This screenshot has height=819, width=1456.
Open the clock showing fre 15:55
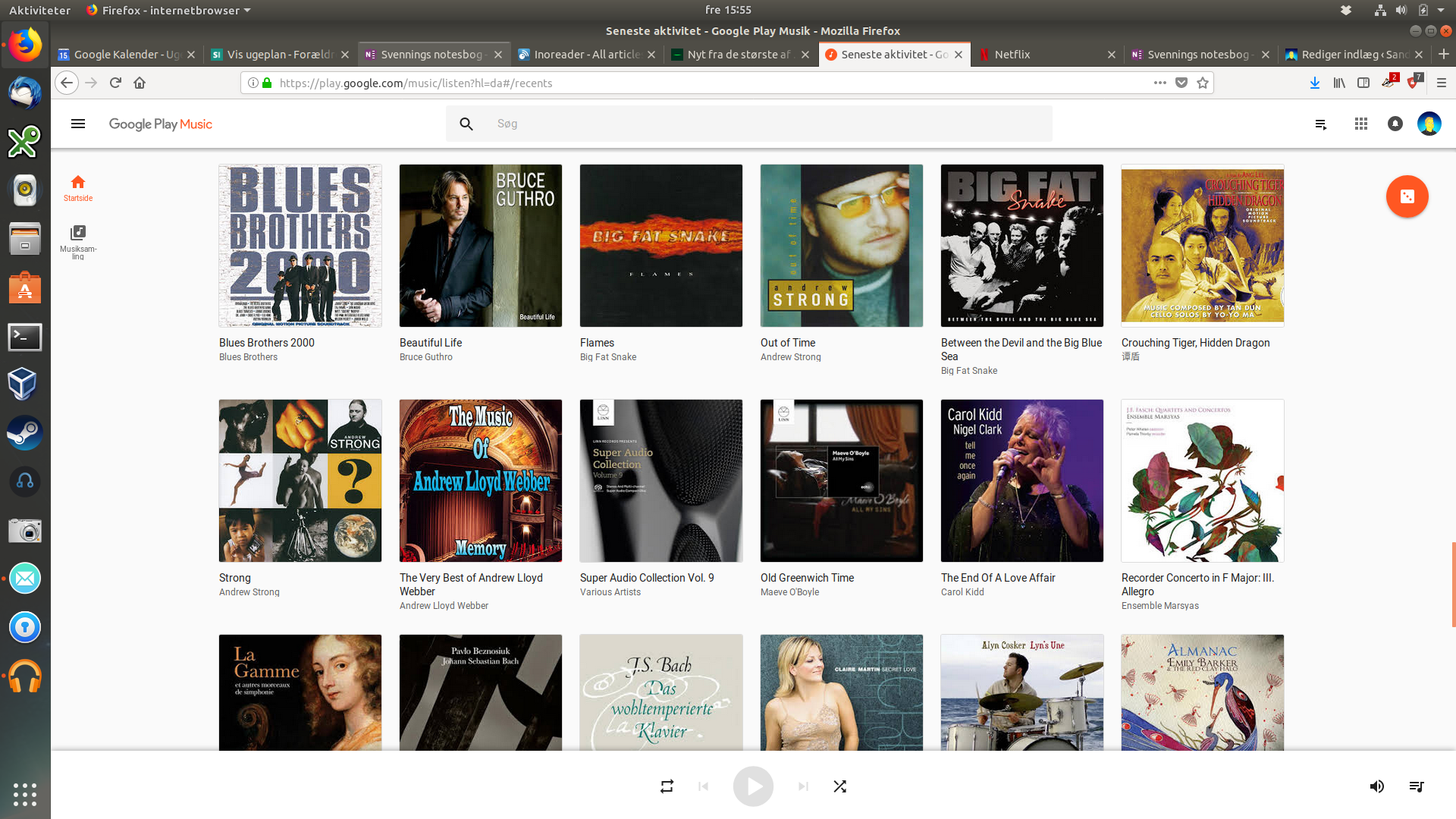(728, 10)
